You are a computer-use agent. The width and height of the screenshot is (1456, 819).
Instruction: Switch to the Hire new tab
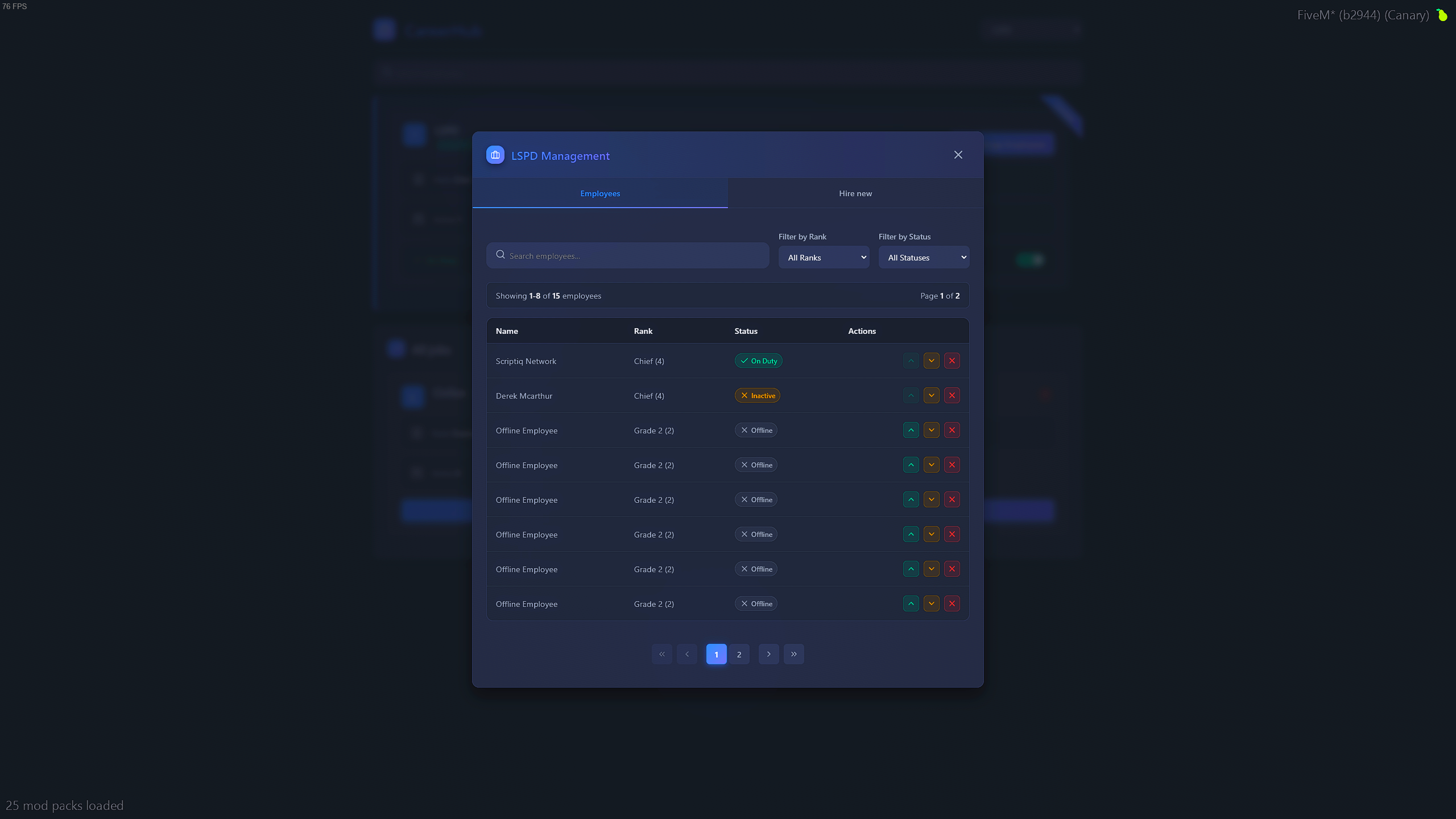(855, 193)
